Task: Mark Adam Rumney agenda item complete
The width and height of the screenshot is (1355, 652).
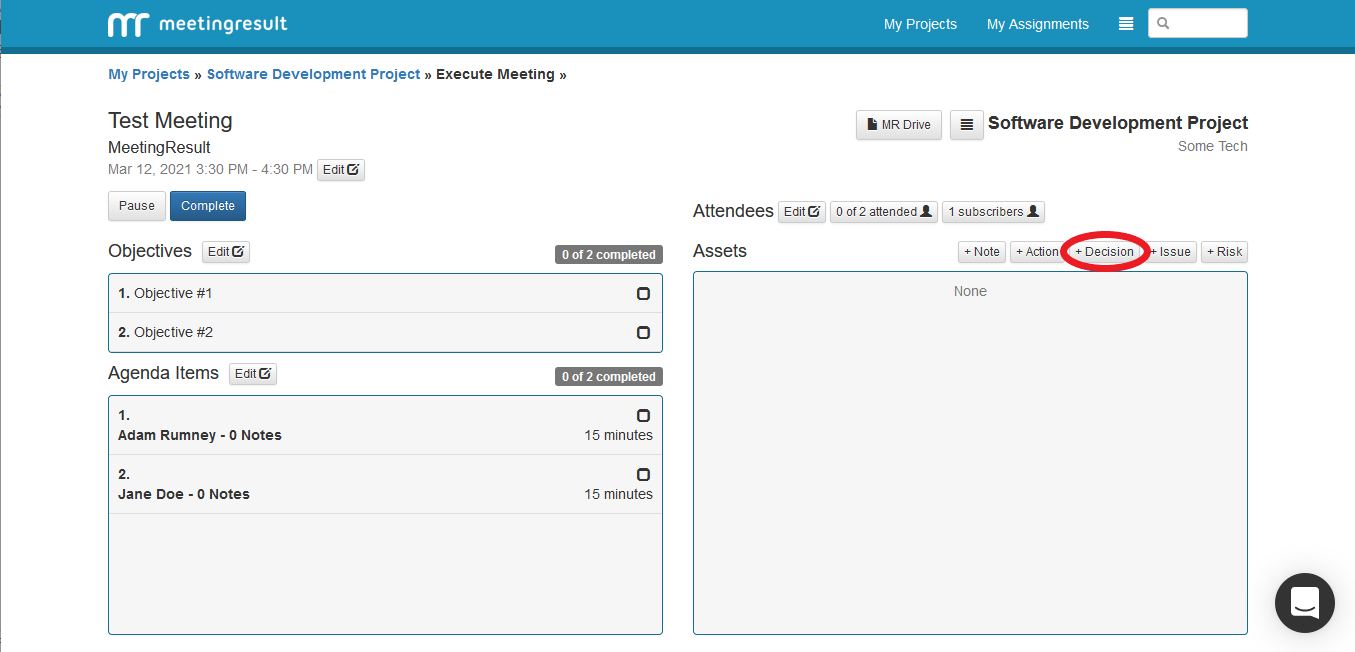Action: pyautogui.click(x=643, y=416)
